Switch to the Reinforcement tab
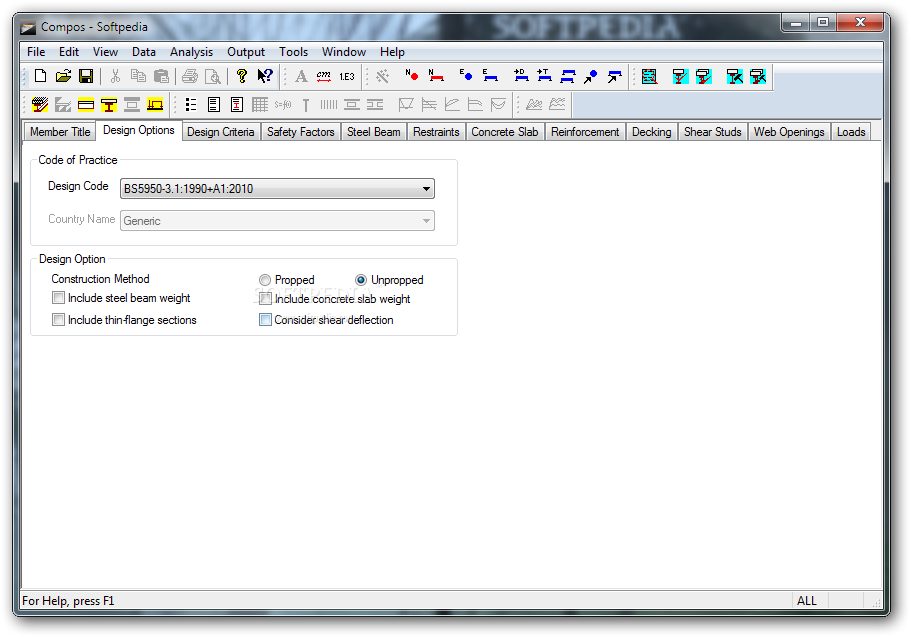 pos(585,132)
